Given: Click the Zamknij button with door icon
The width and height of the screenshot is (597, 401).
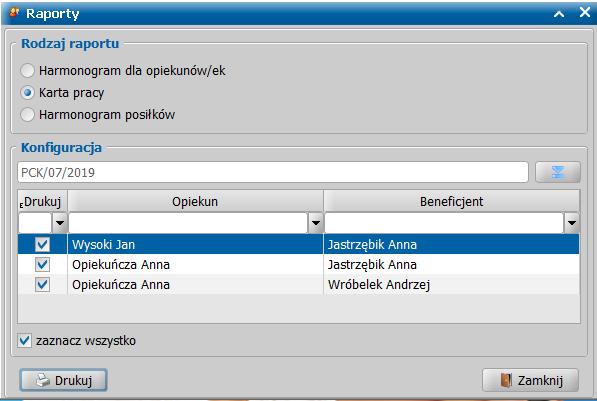Looking at the screenshot, I should point(530,380).
